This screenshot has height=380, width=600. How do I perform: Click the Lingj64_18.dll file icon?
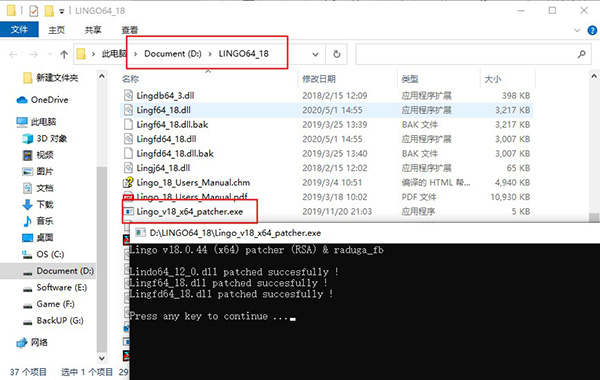(129, 168)
